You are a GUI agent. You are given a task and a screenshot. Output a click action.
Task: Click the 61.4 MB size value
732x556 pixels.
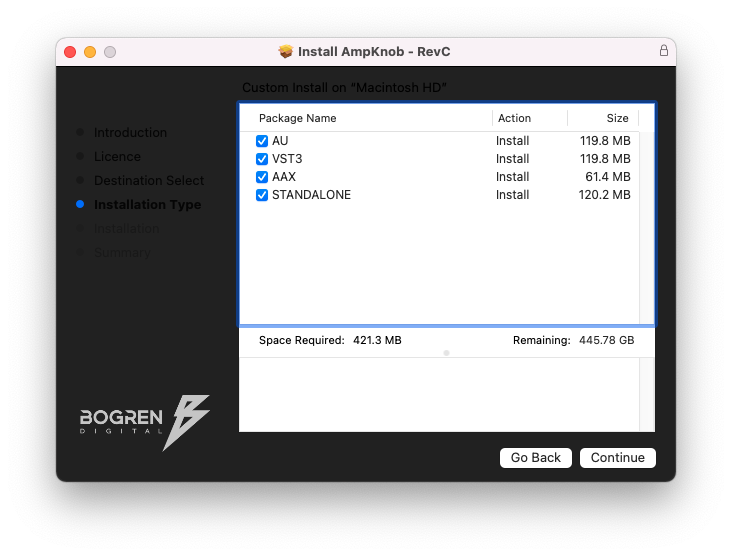pos(608,177)
